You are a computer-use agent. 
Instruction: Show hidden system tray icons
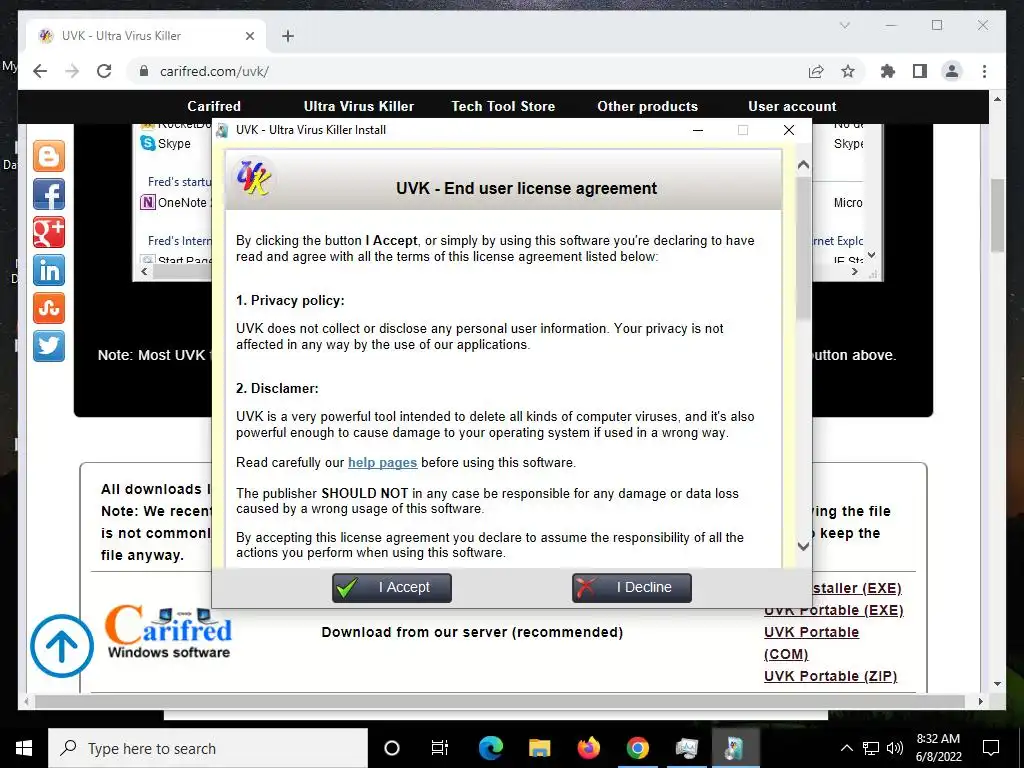[x=846, y=748]
